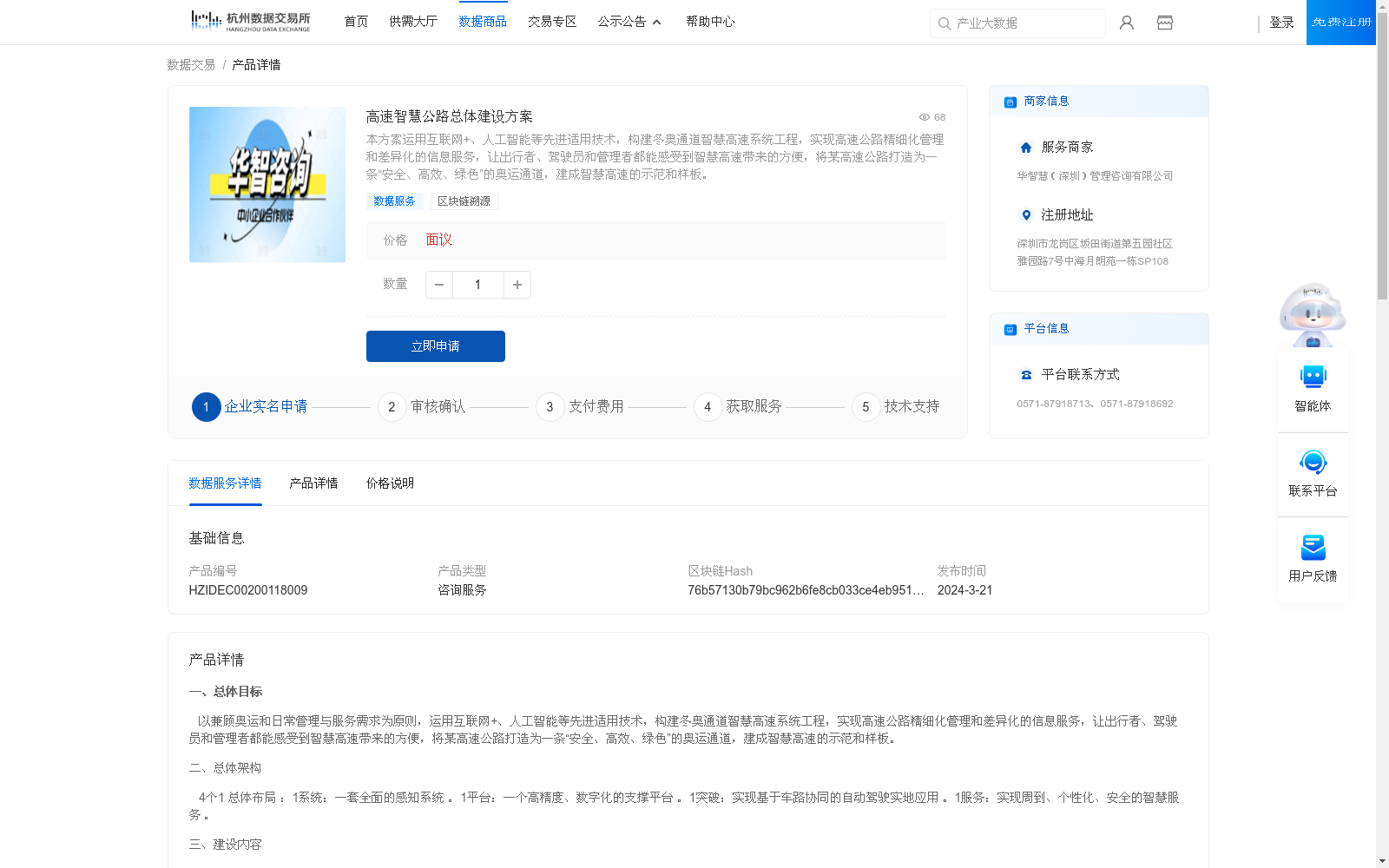Click the Hangzhou Data Exchange logo
Screen dimensions: 1389x868
point(250,22)
